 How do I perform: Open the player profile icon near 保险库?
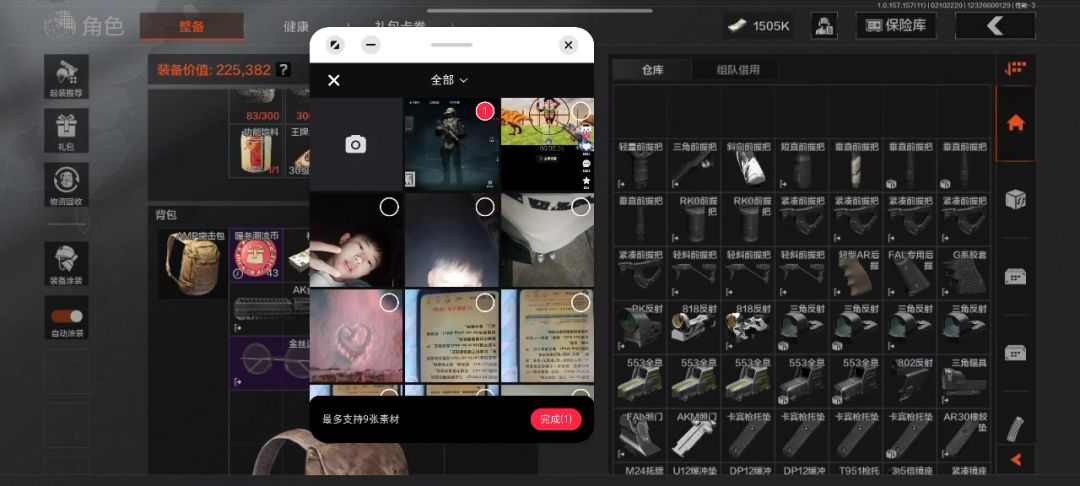[x=824, y=26]
